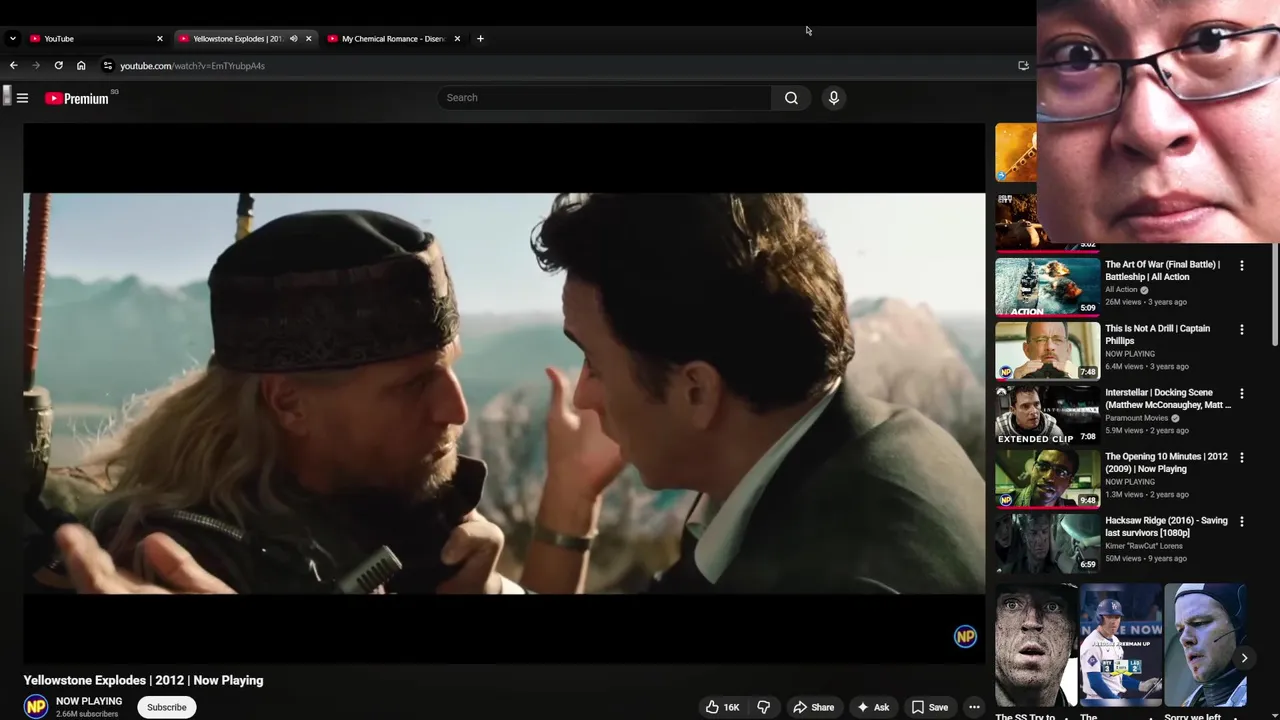Open the YouTube hamburger guide menu

(x=22, y=98)
